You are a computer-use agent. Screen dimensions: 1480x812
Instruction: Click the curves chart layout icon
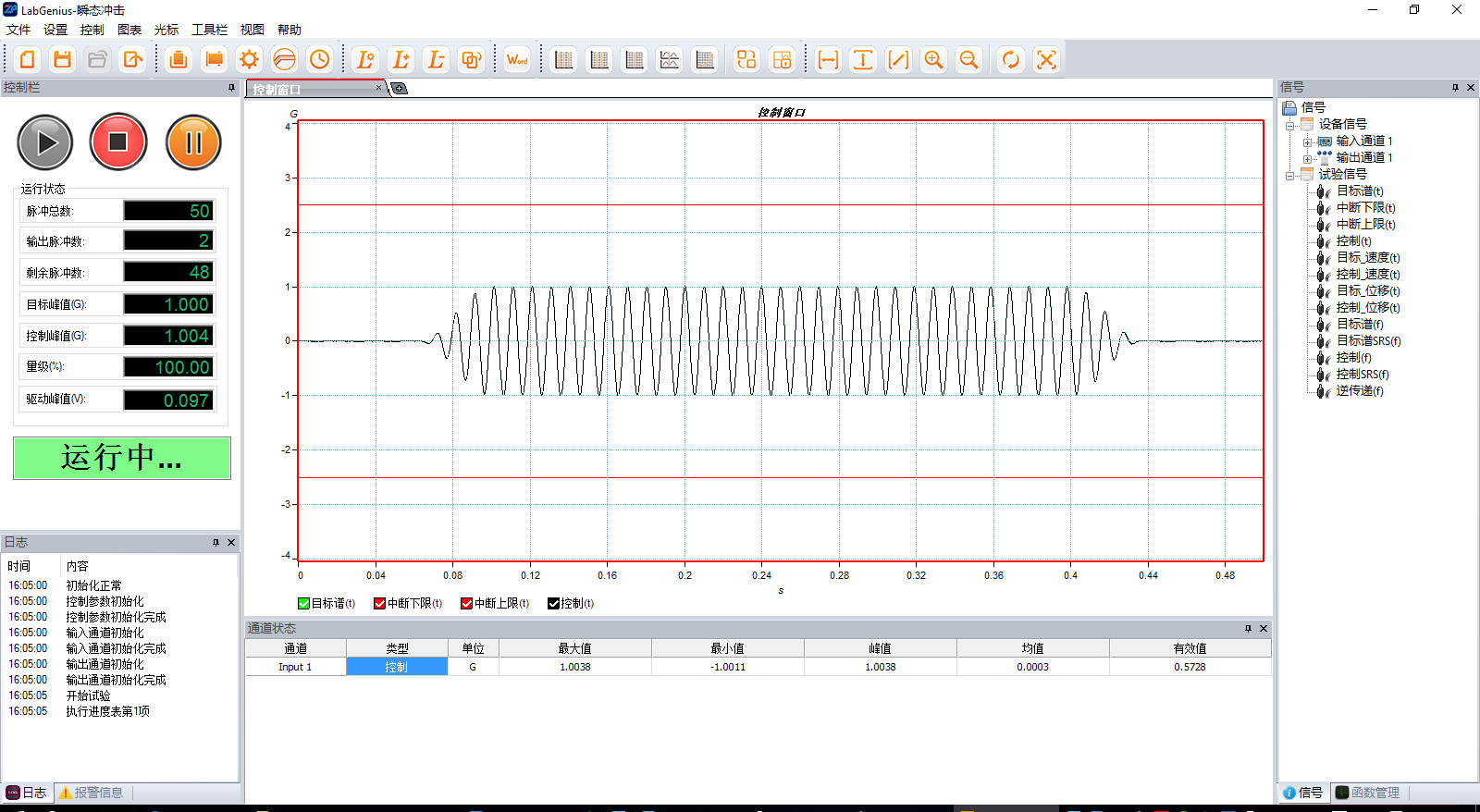[x=670, y=60]
